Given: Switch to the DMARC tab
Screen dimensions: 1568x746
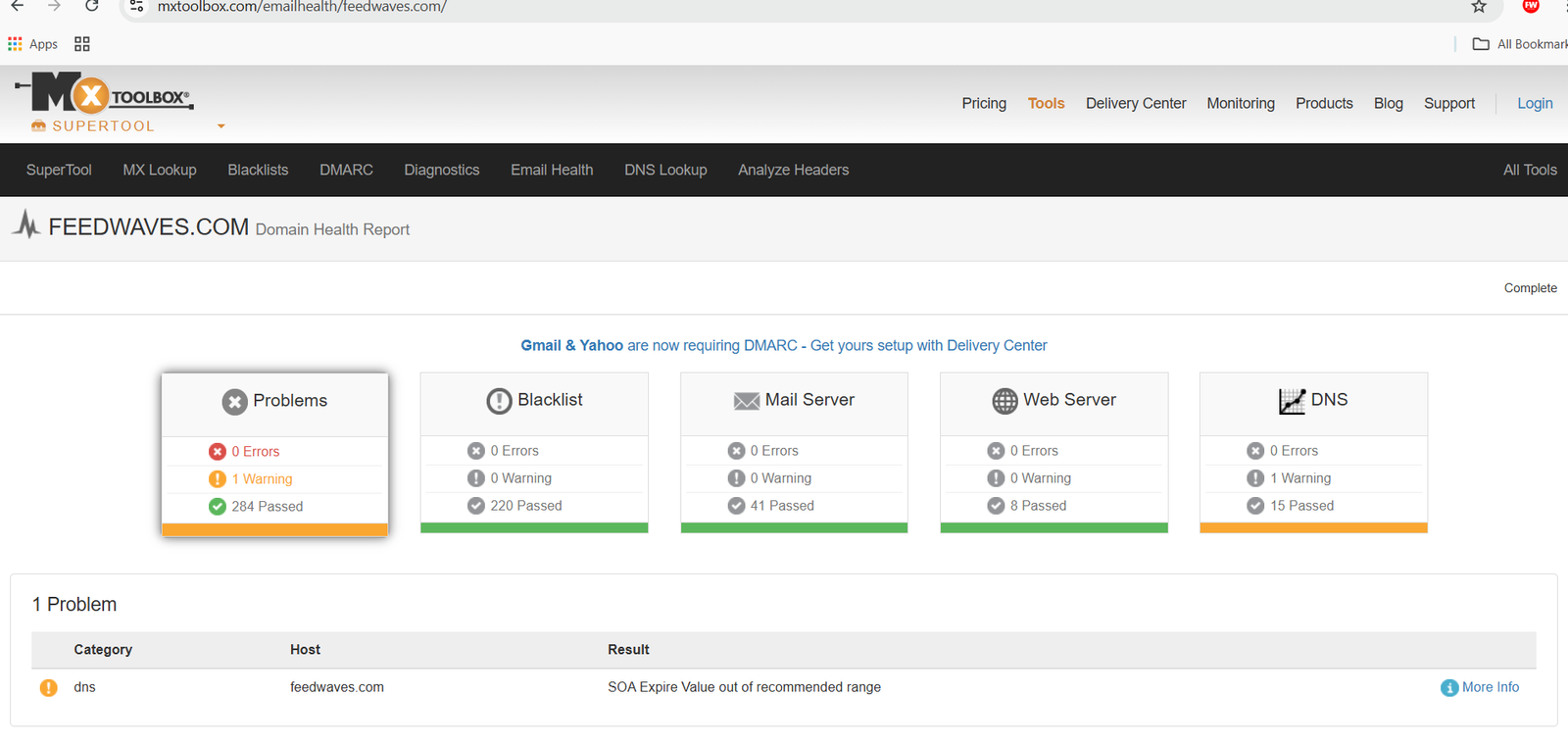Looking at the screenshot, I should [x=346, y=171].
